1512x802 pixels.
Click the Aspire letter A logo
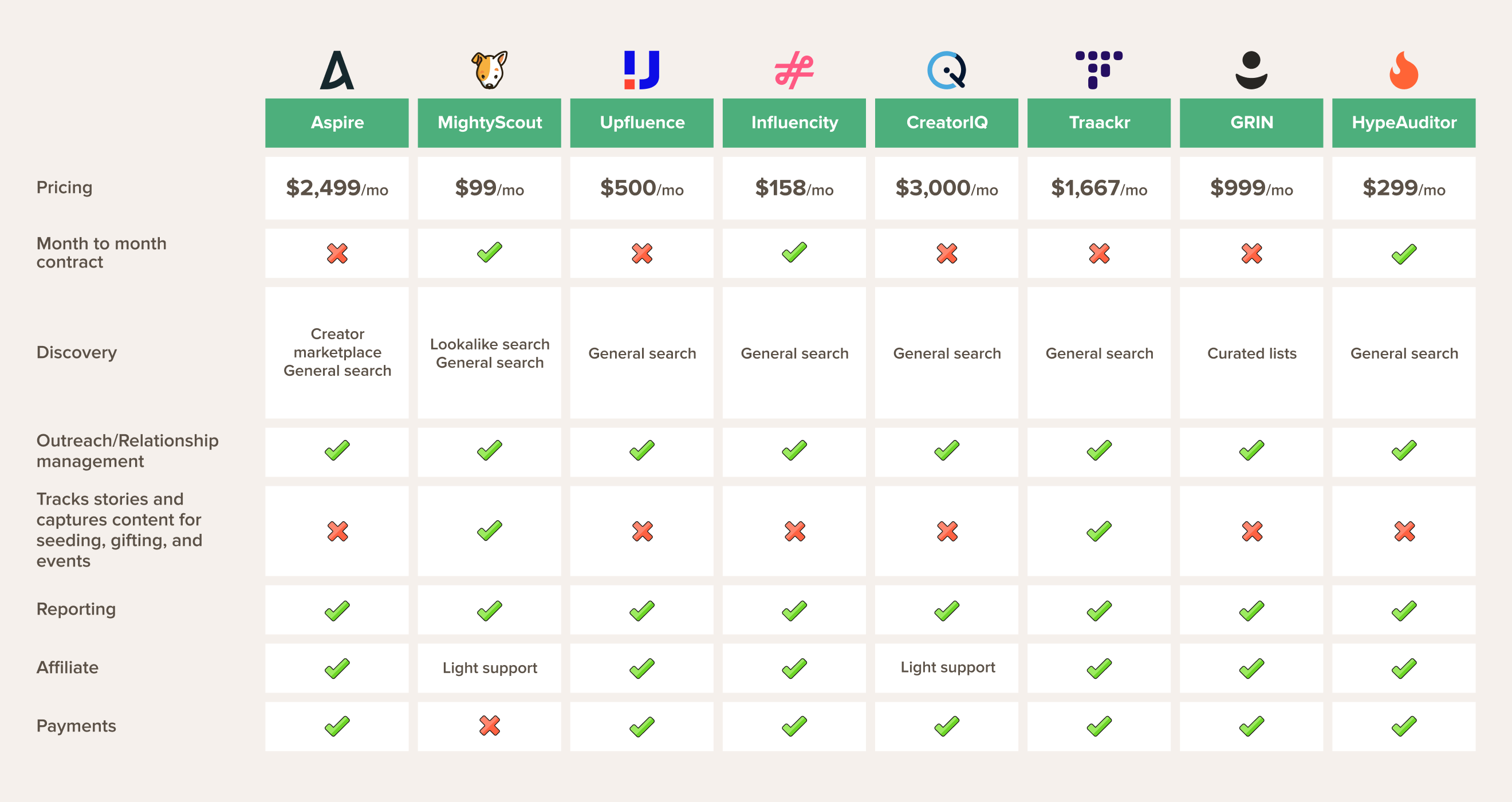pyautogui.click(x=337, y=70)
